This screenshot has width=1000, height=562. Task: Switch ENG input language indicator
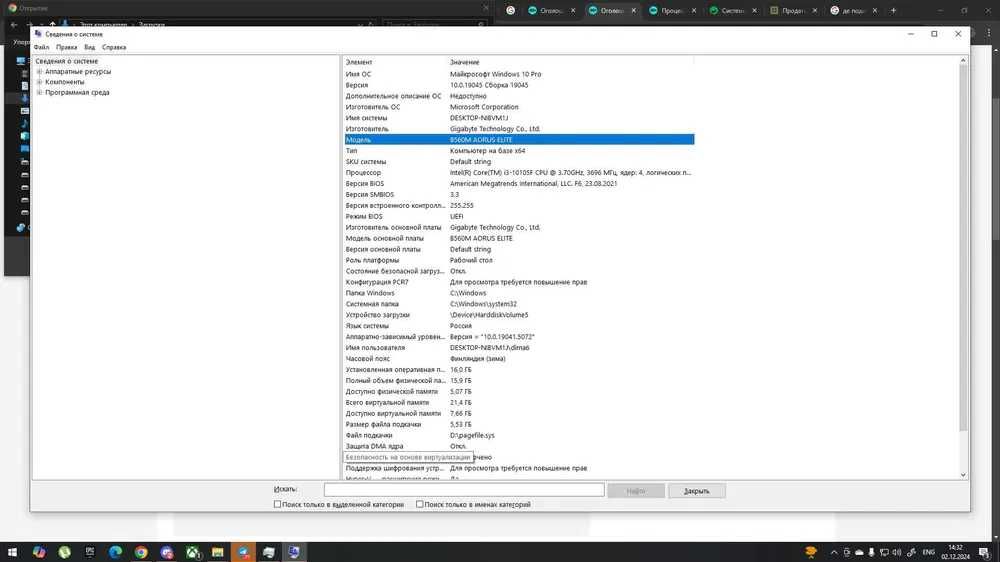tap(929, 552)
